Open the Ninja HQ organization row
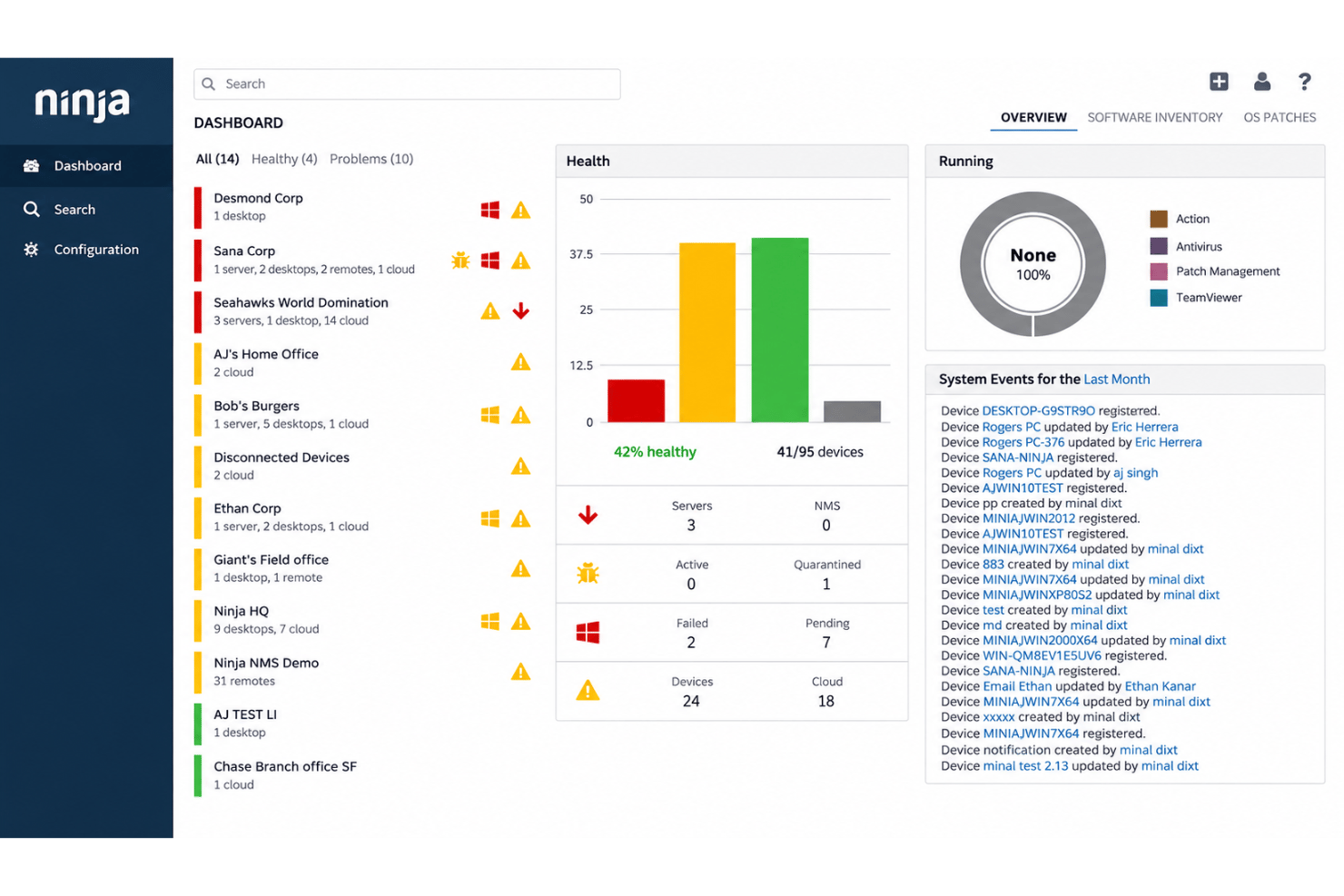The image size is (1344, 896). [x=365, y=620]
